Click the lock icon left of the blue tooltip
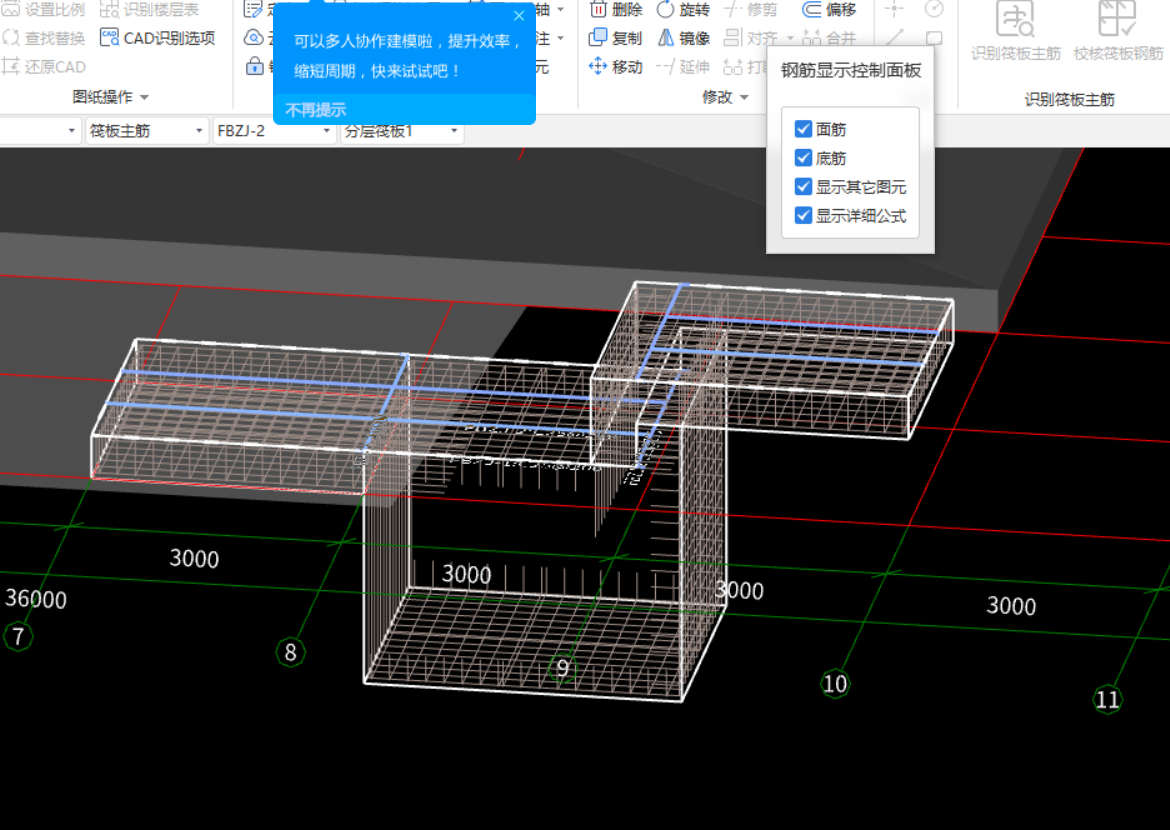Screen dimensions: 1170x830 tap(254, 66)
